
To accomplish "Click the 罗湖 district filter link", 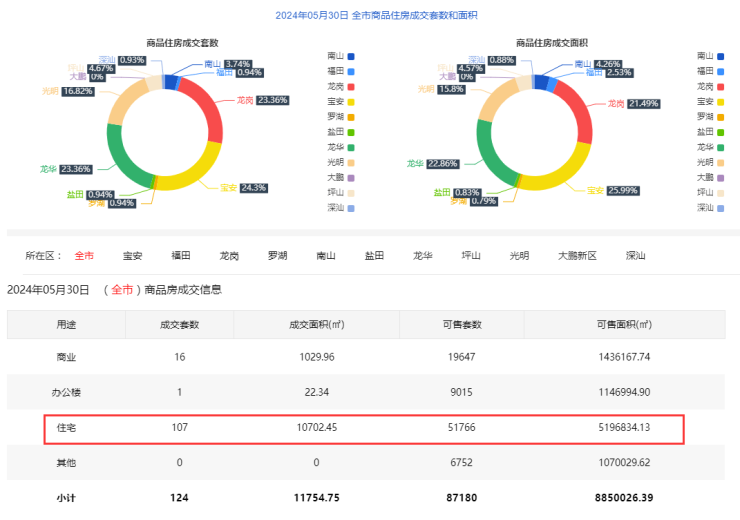I will 277,256.
